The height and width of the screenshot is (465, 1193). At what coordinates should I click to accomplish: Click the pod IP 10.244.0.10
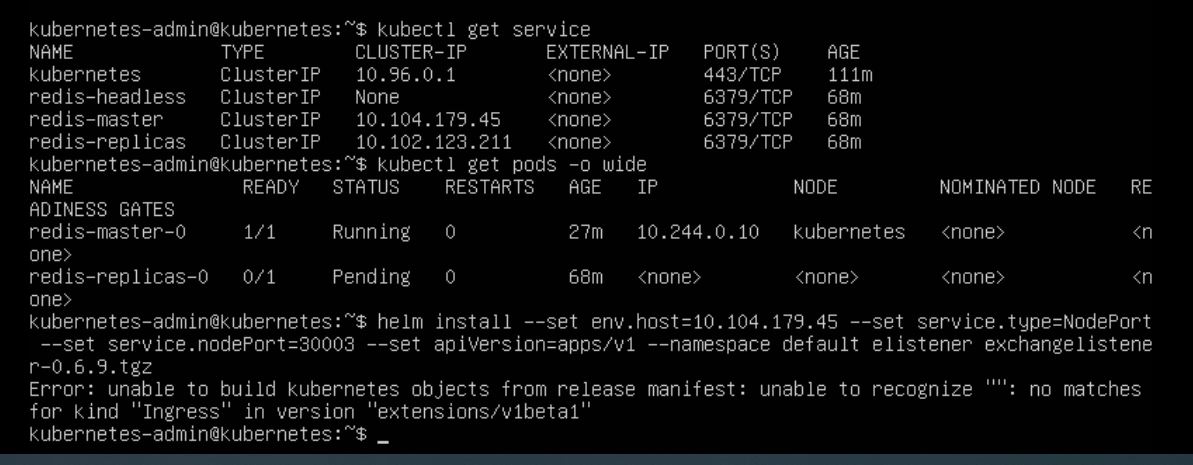tap(698, 232)
